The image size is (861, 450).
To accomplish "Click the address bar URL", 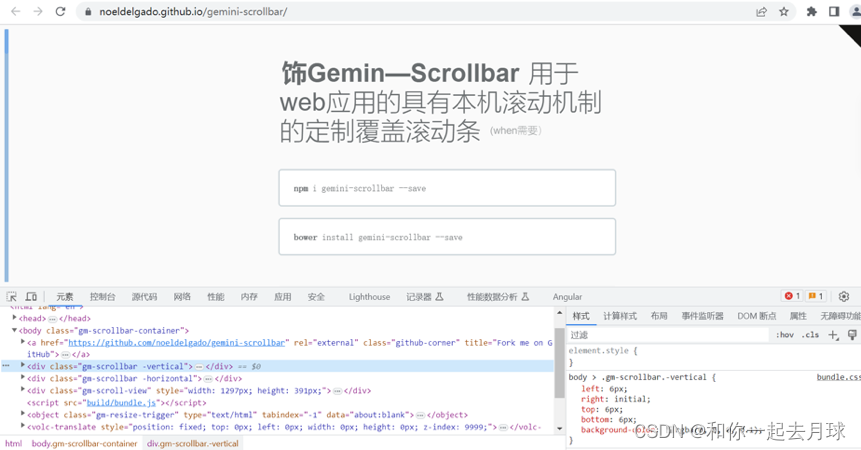I will tap(193, 12).
